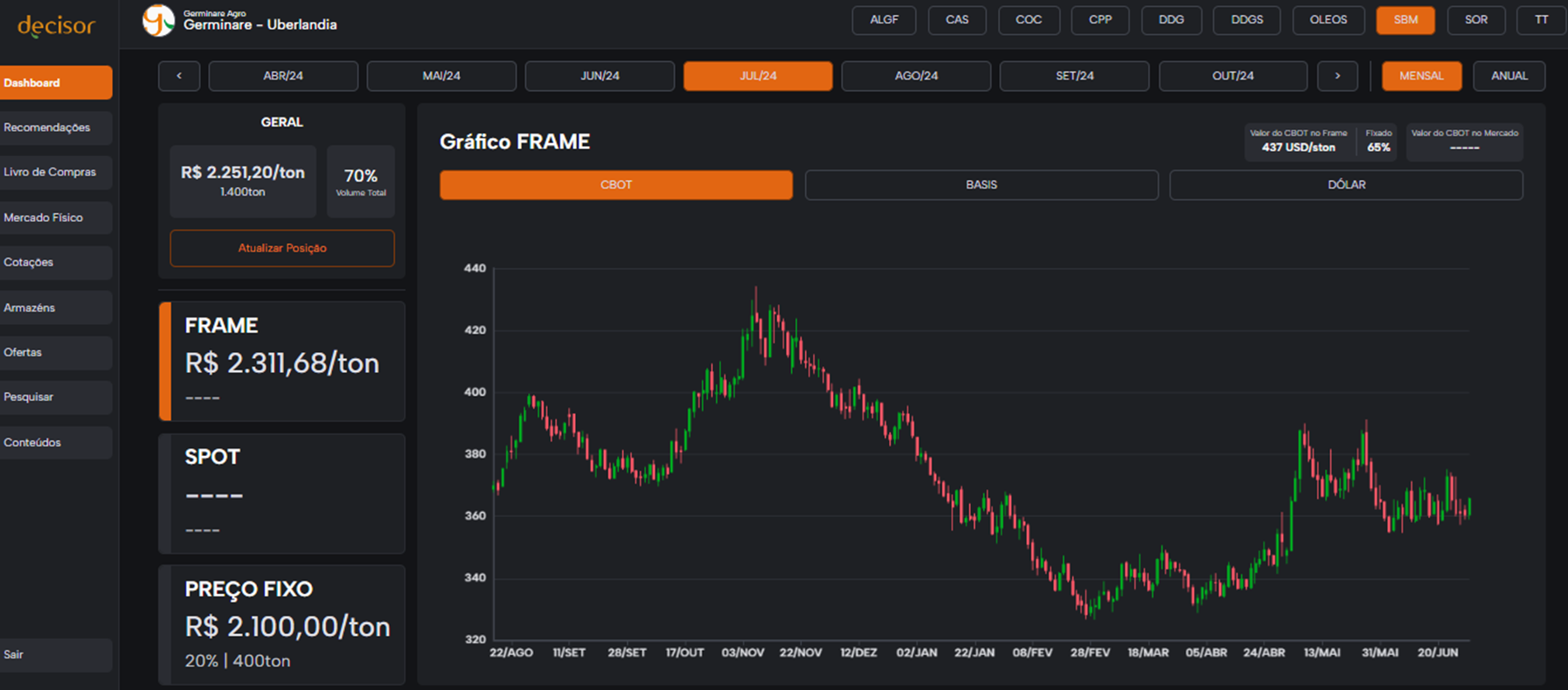Click the 440 value on chart y-axis
Image resolution: width=1568 pixels, height=690 pixels.
pyautogui.click(x=475, y=268)
